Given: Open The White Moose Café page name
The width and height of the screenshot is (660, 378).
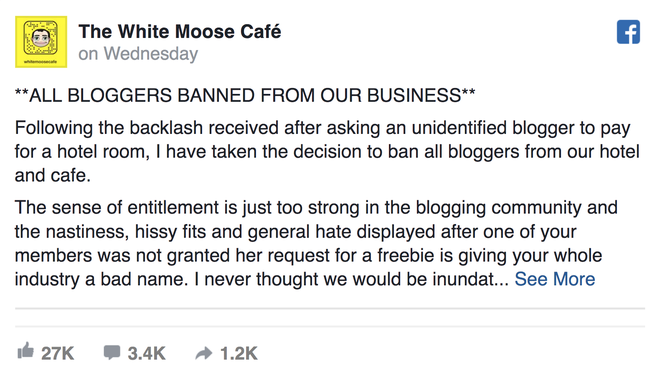Looking at the screenshot, I should (x=180, y=32).
